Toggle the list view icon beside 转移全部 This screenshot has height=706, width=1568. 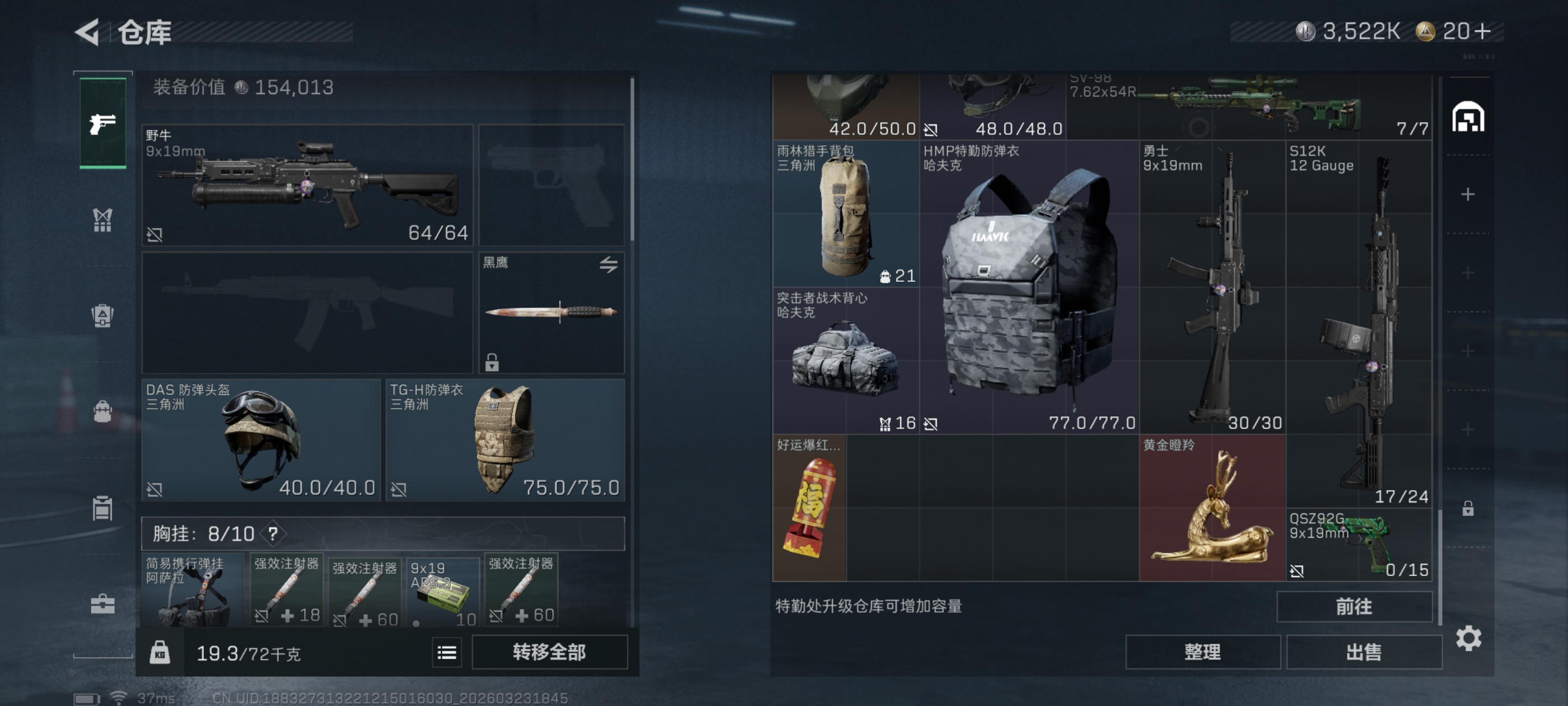(x=447, y=652)
